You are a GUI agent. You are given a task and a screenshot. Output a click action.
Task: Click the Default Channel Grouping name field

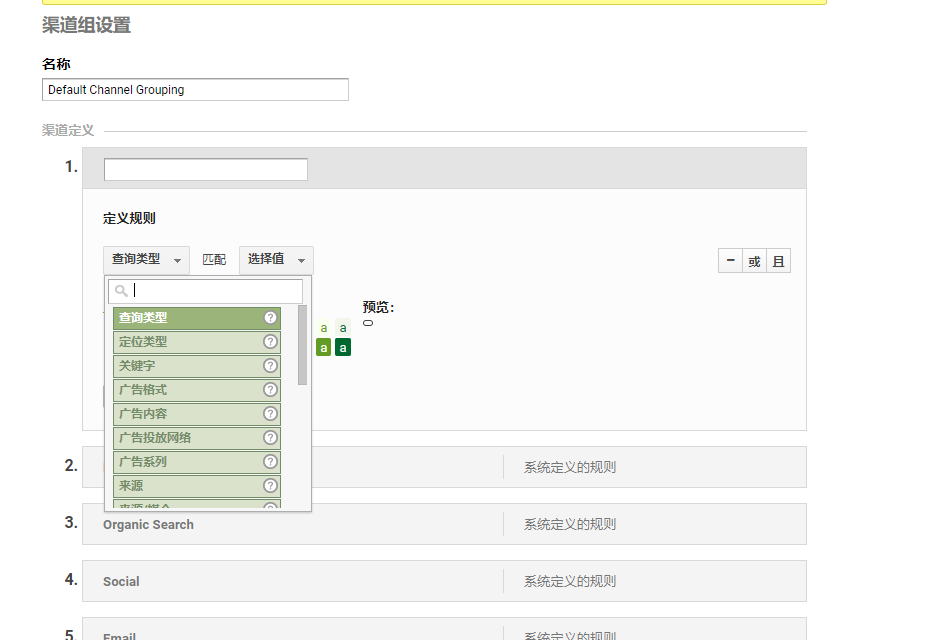194,89
